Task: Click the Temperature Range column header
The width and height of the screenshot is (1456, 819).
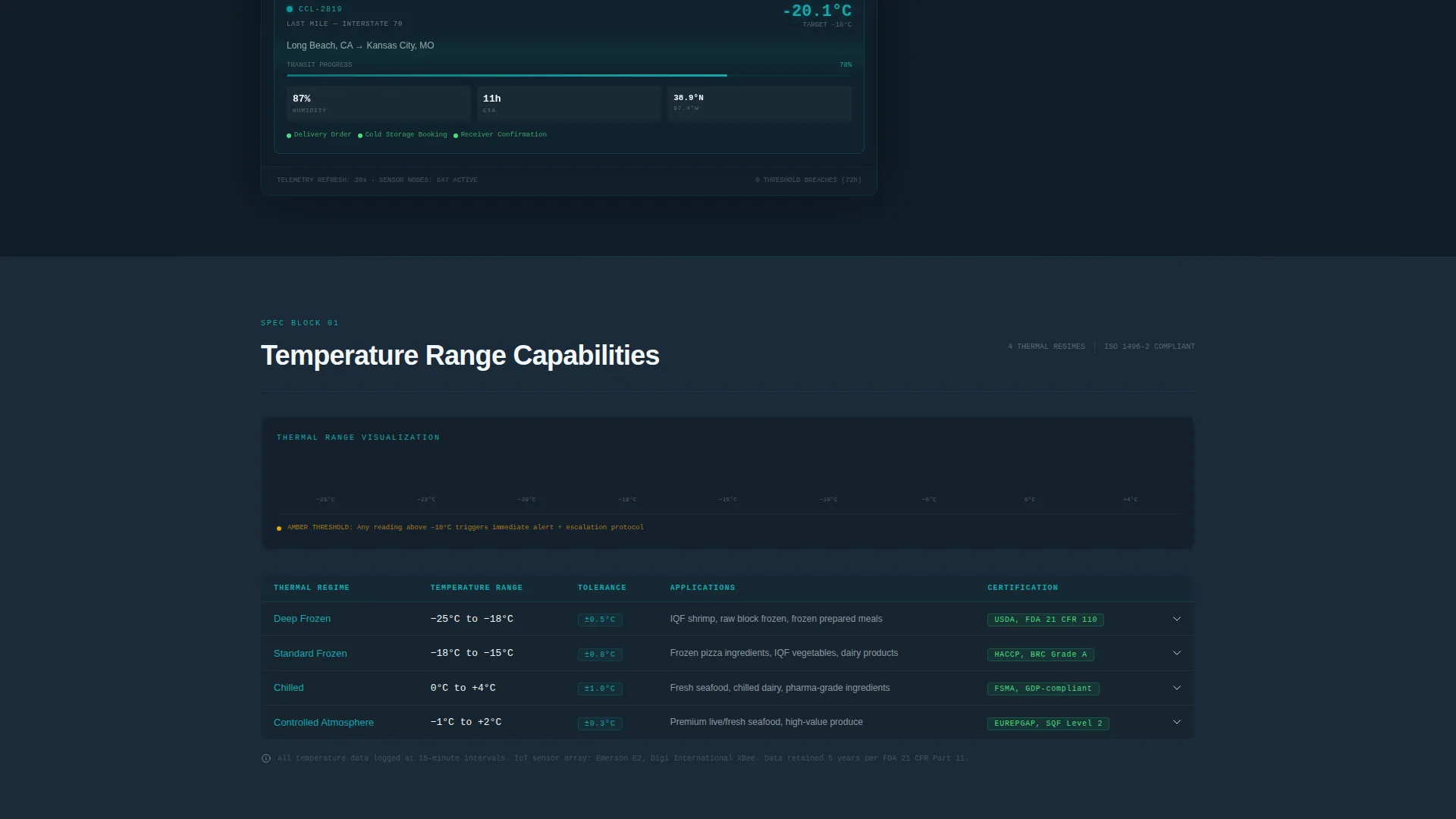Action: click(476, 588)
